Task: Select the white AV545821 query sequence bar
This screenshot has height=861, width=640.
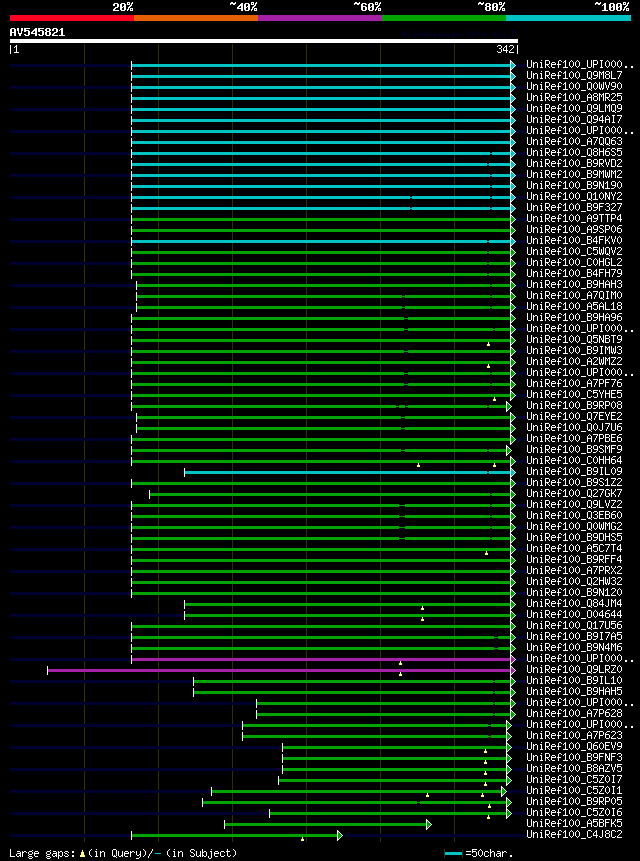Action: pyautogui.click(x=264, y=41)
